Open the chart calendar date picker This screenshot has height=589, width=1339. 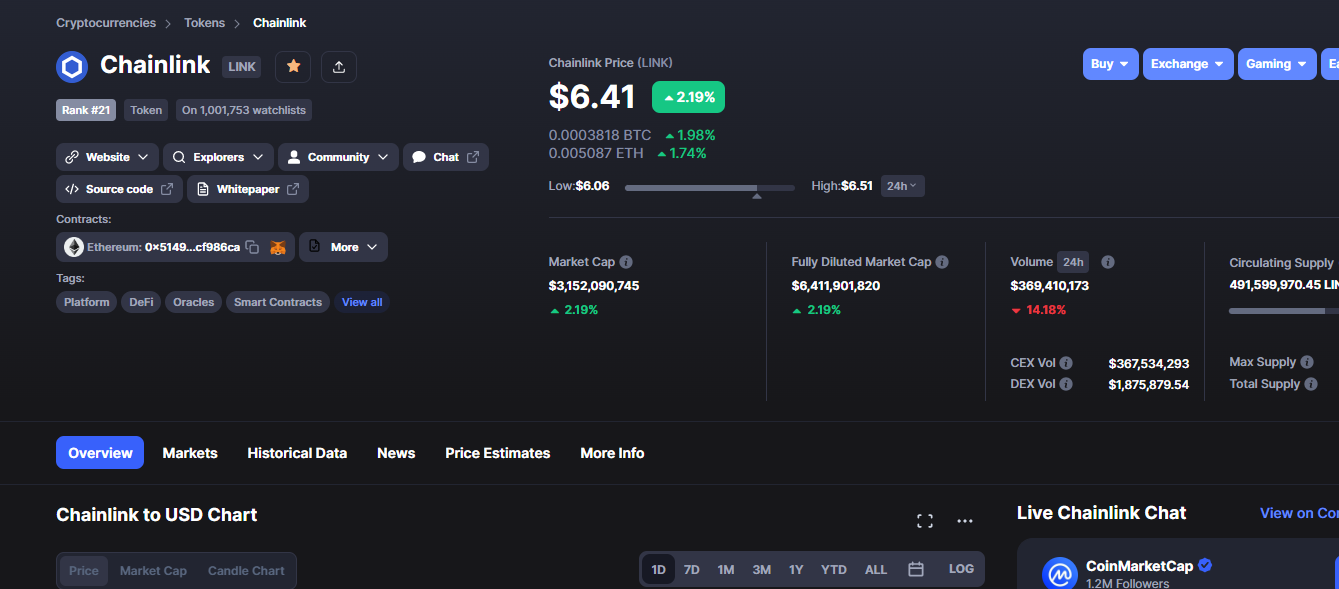916,570
